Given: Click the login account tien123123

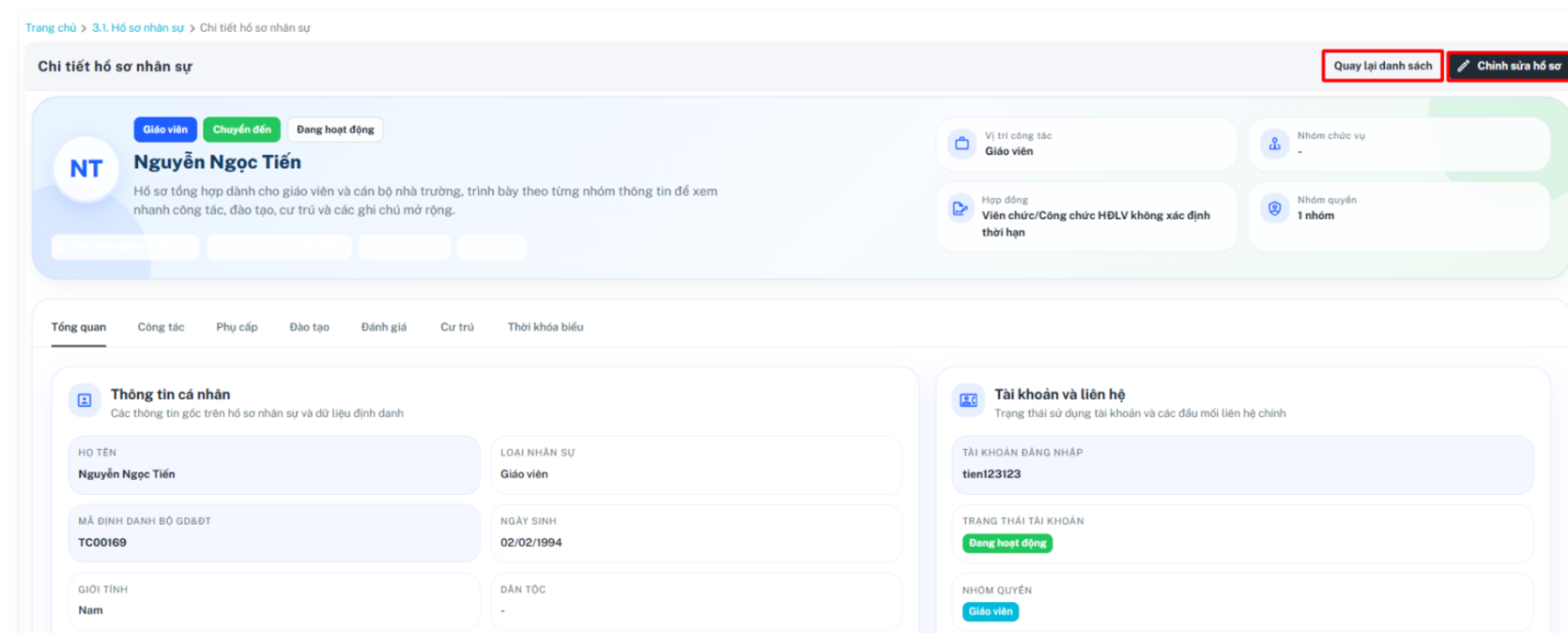Looking at the screenshot, I should pyautogui.click(x=991, y=474).
